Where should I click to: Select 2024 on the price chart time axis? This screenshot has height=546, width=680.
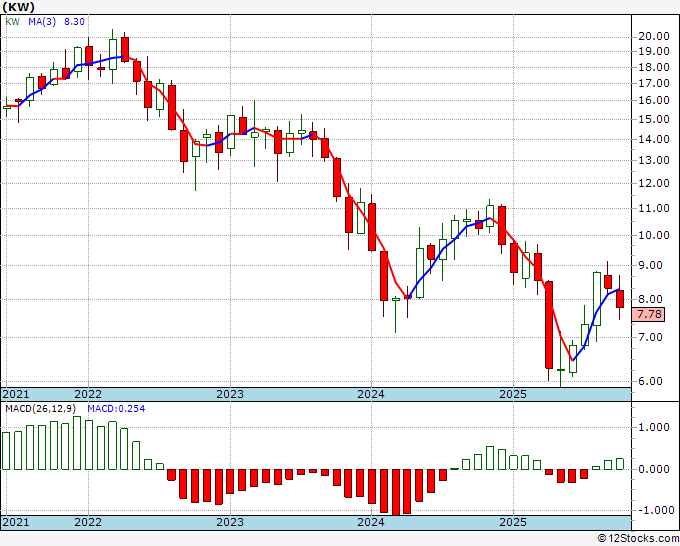tap(371, 394)
